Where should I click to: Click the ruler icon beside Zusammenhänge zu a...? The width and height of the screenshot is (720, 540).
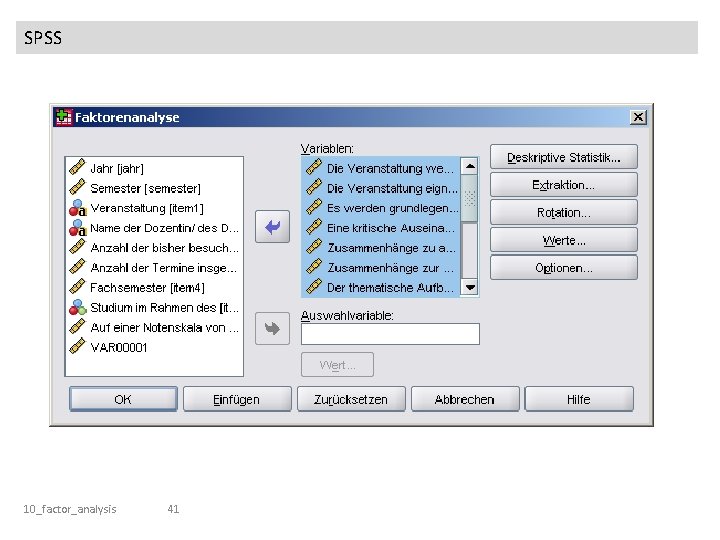click(314, 247)
